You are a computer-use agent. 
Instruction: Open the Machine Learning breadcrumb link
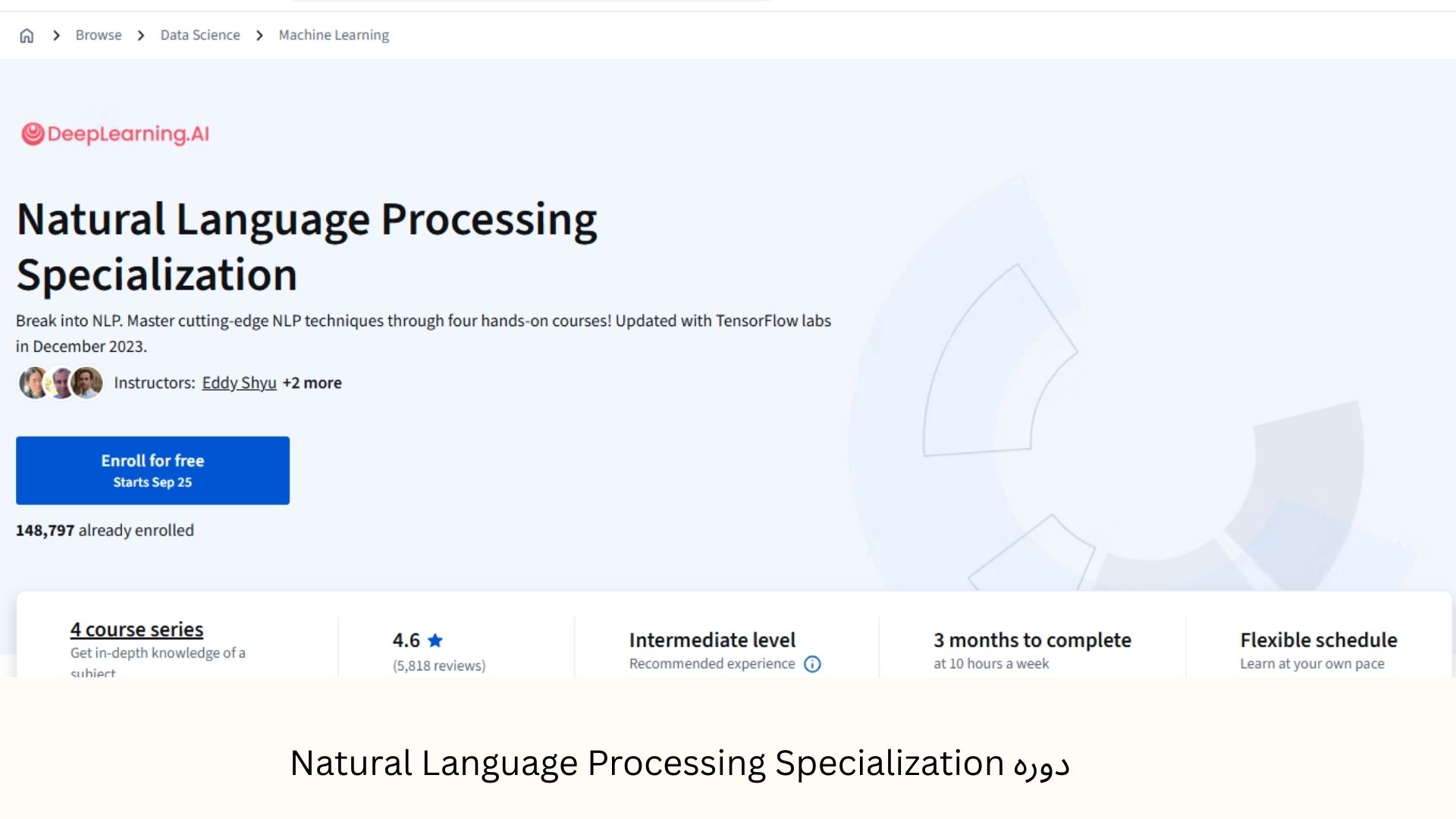334,35
